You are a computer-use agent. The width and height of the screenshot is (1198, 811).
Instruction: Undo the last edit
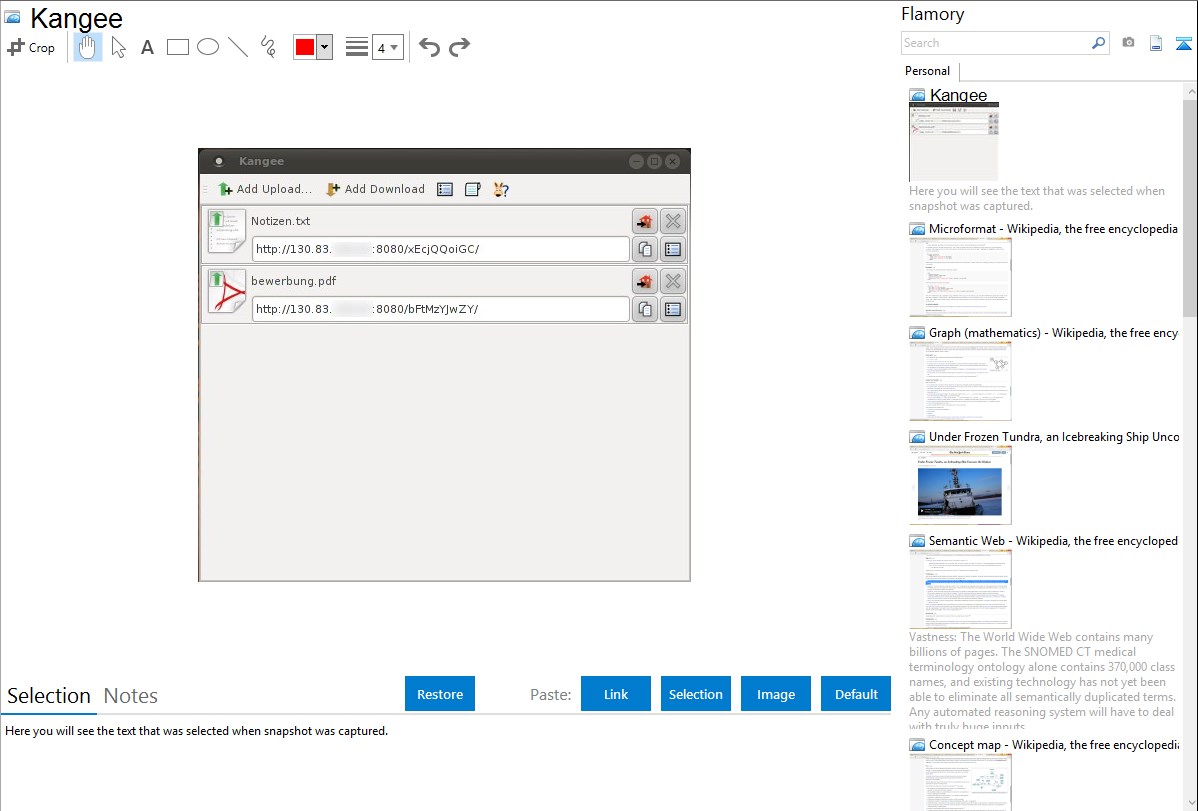tap(429, 47)
